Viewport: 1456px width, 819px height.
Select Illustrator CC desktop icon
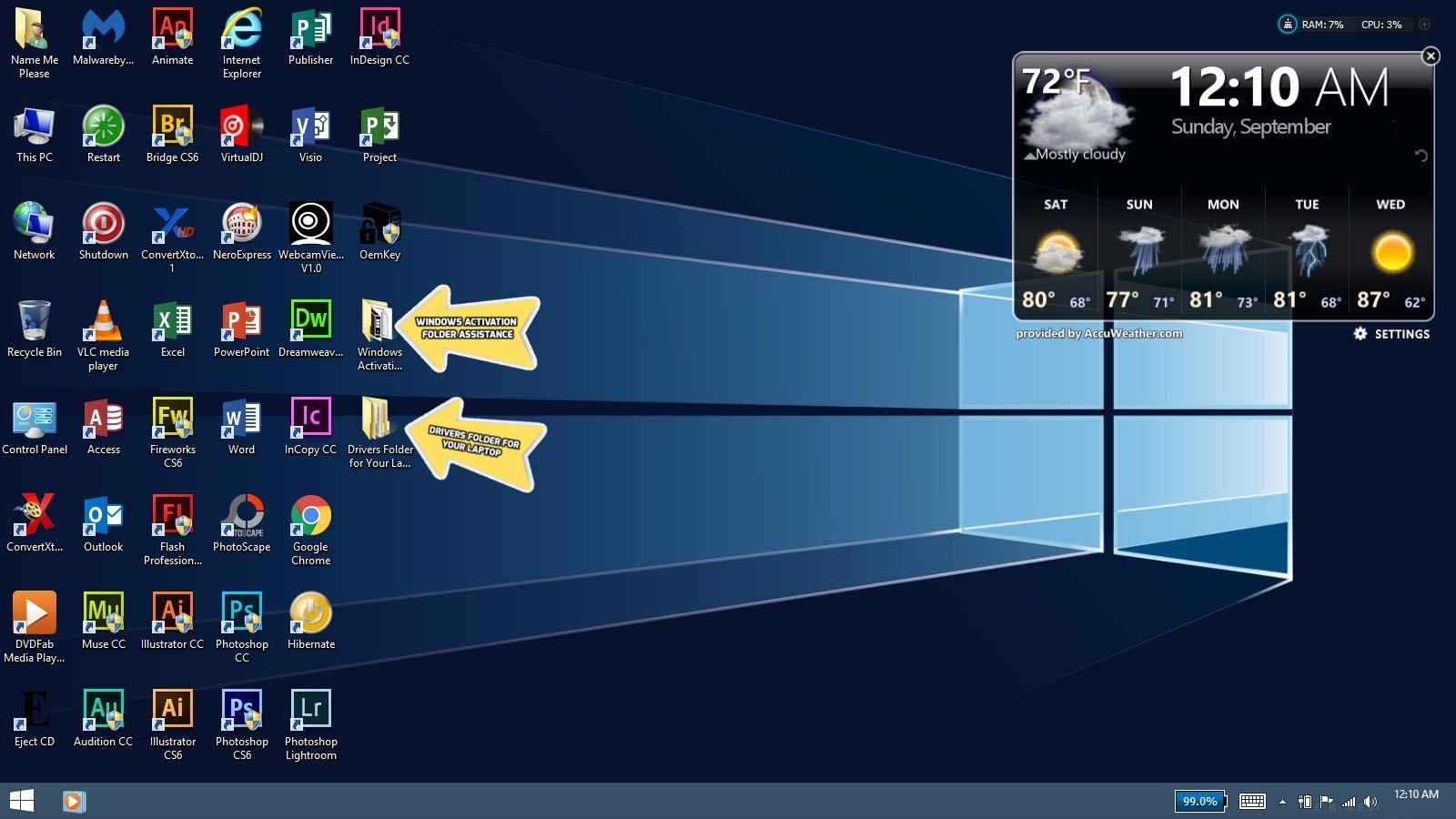tap(172, 622)
